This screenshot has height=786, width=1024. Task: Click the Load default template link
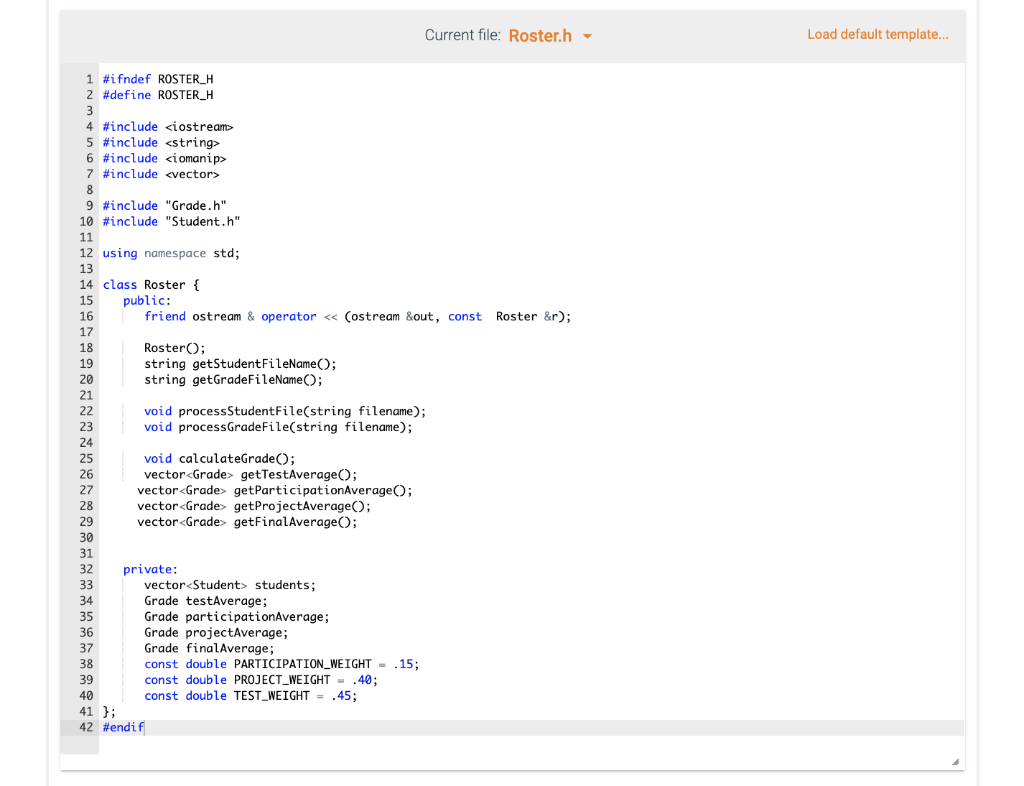pyautogui.click(x=877, y=34)
